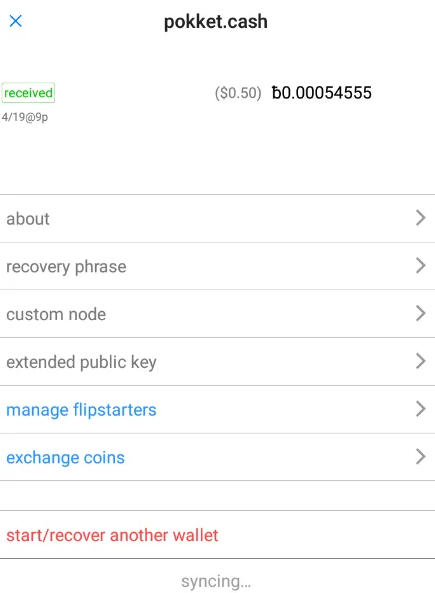Select the custom node option
The image size is (435, 593).
pyautogui.click(x=218, y=314)
